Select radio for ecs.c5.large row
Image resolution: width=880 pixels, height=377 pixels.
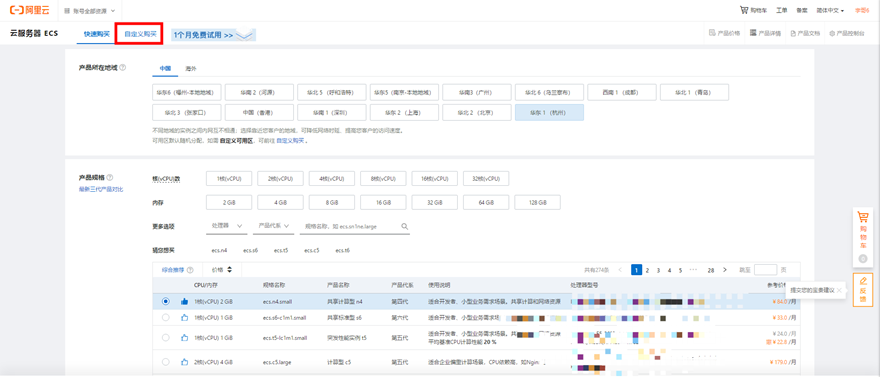pos(165,362)
